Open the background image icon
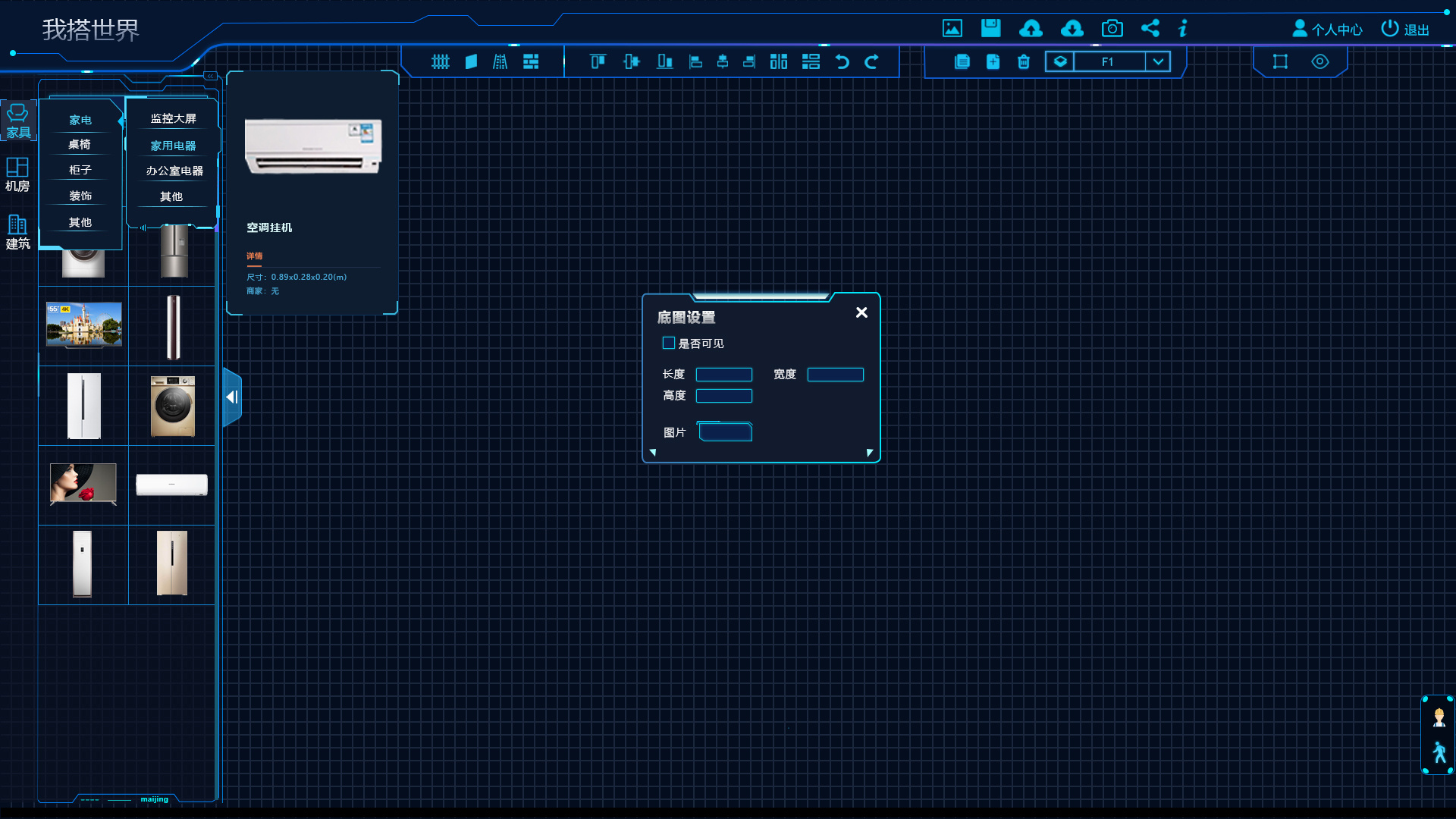 click(x=952, y=29)
